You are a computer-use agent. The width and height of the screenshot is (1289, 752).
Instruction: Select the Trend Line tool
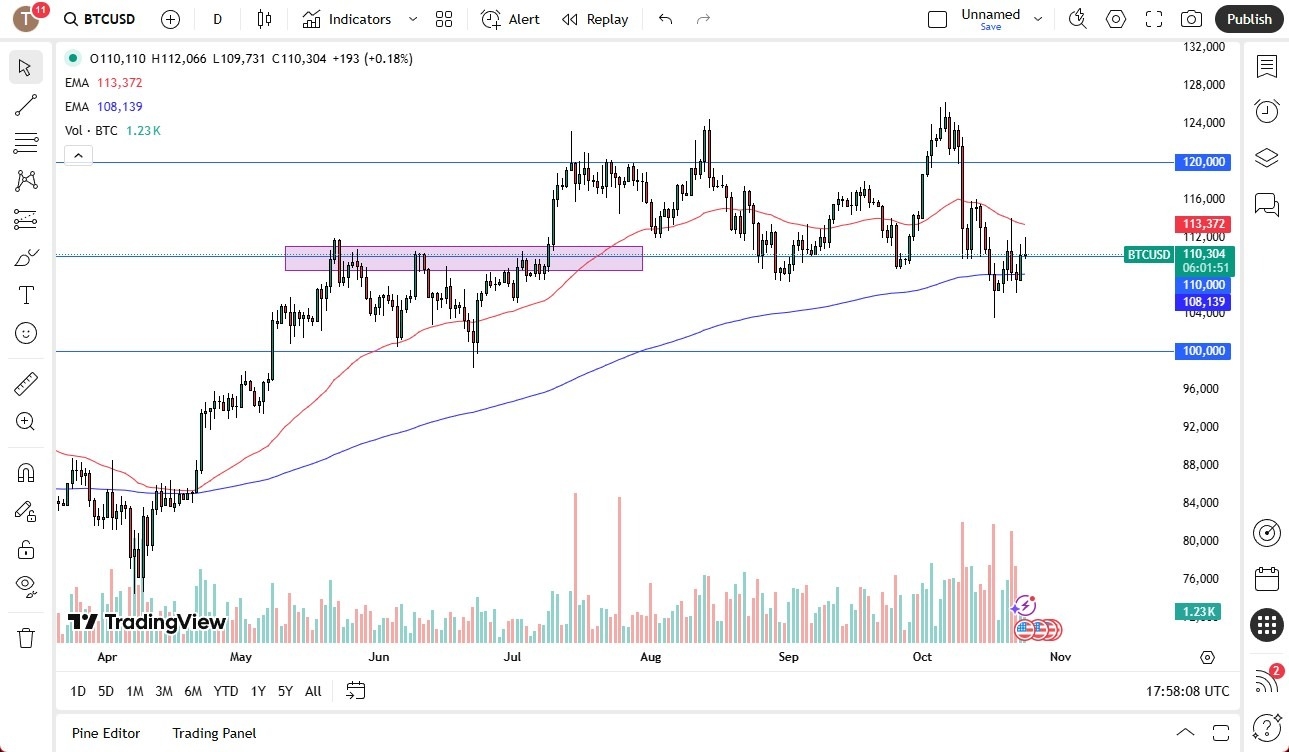[x=25, y=105]
